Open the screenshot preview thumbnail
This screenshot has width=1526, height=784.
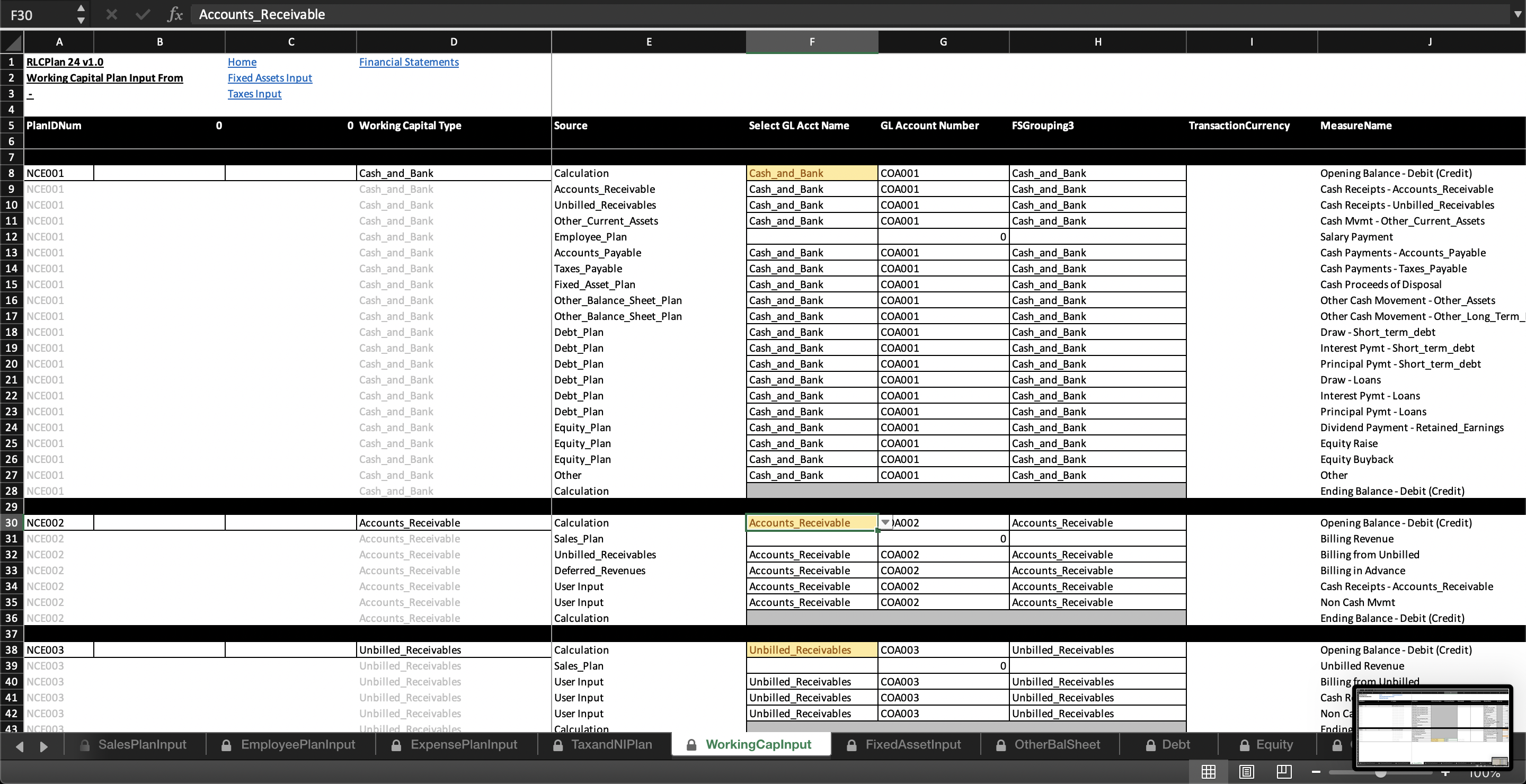1432,728
